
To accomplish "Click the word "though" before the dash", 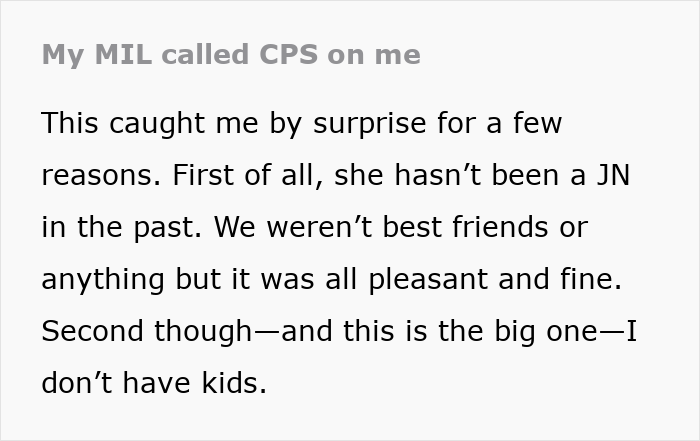I will (204, 332).
